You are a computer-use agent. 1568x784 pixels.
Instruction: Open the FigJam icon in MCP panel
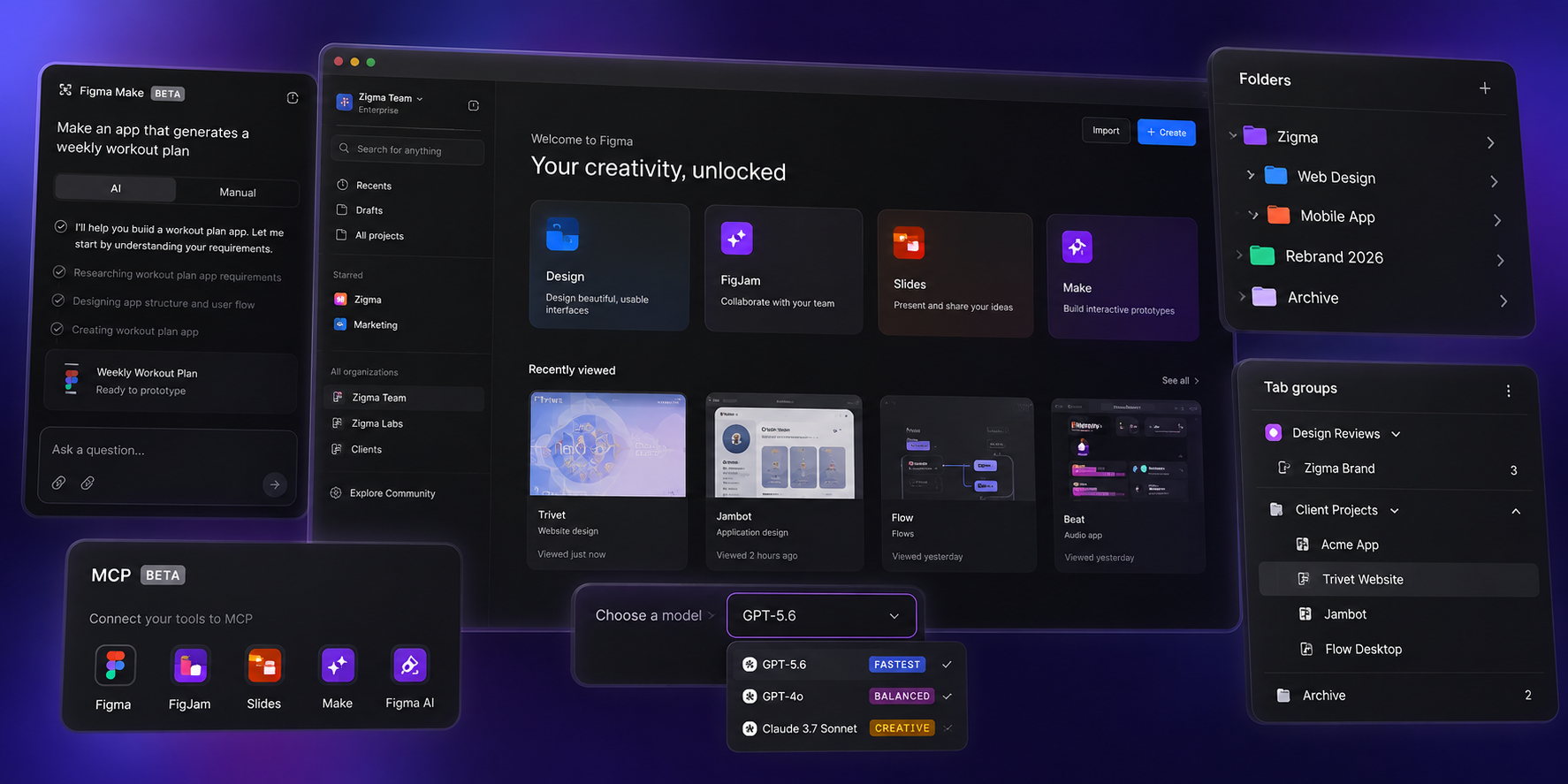pyautogui.click(x=190, y=666)
